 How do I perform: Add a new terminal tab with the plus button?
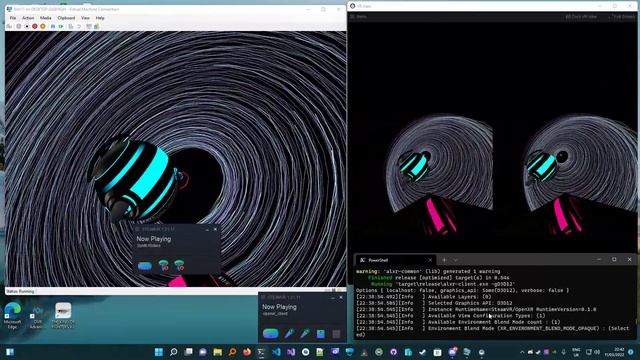[x=444, y=260]
